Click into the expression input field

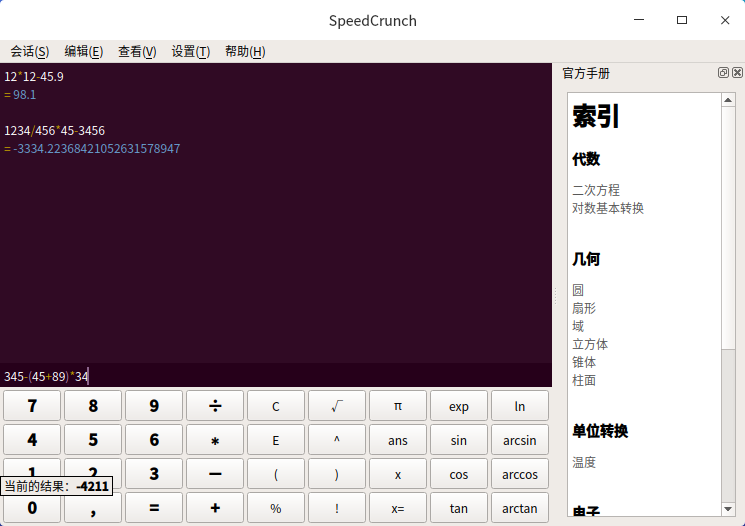300,377
